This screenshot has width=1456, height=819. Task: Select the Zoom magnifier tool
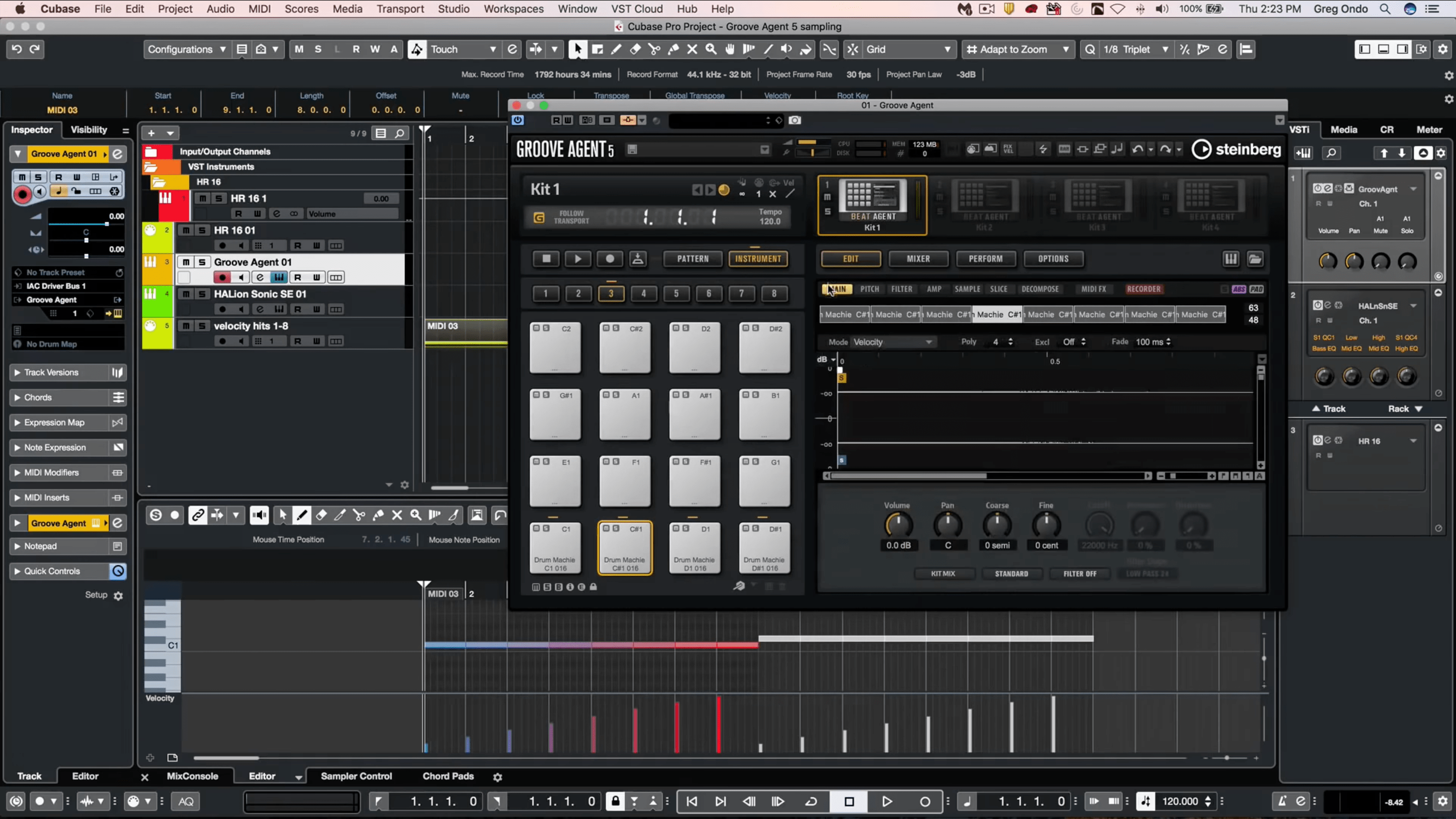711,50
